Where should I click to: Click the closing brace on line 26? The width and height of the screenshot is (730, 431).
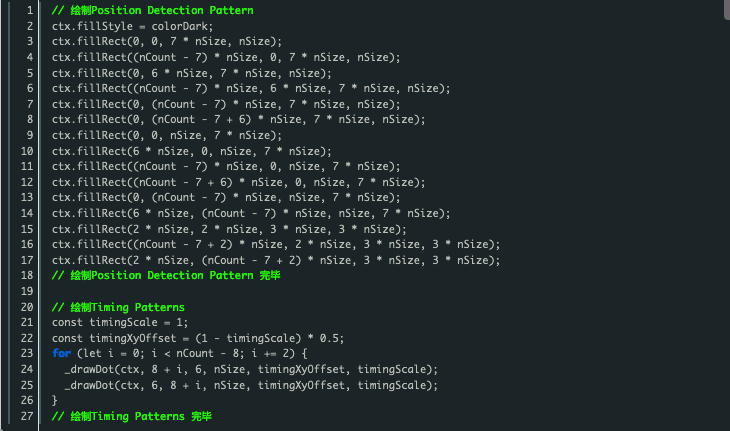55,400
